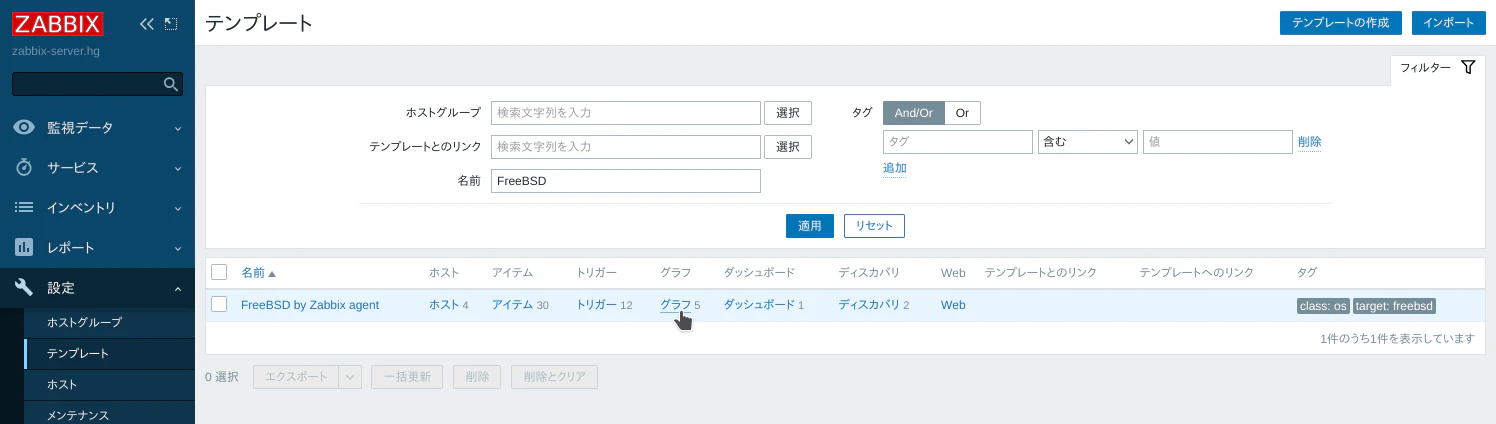The width and height of the screenshot is (1496, 424).
Task: Click the 一括更新 button
Action: click(x=407, y=377)
